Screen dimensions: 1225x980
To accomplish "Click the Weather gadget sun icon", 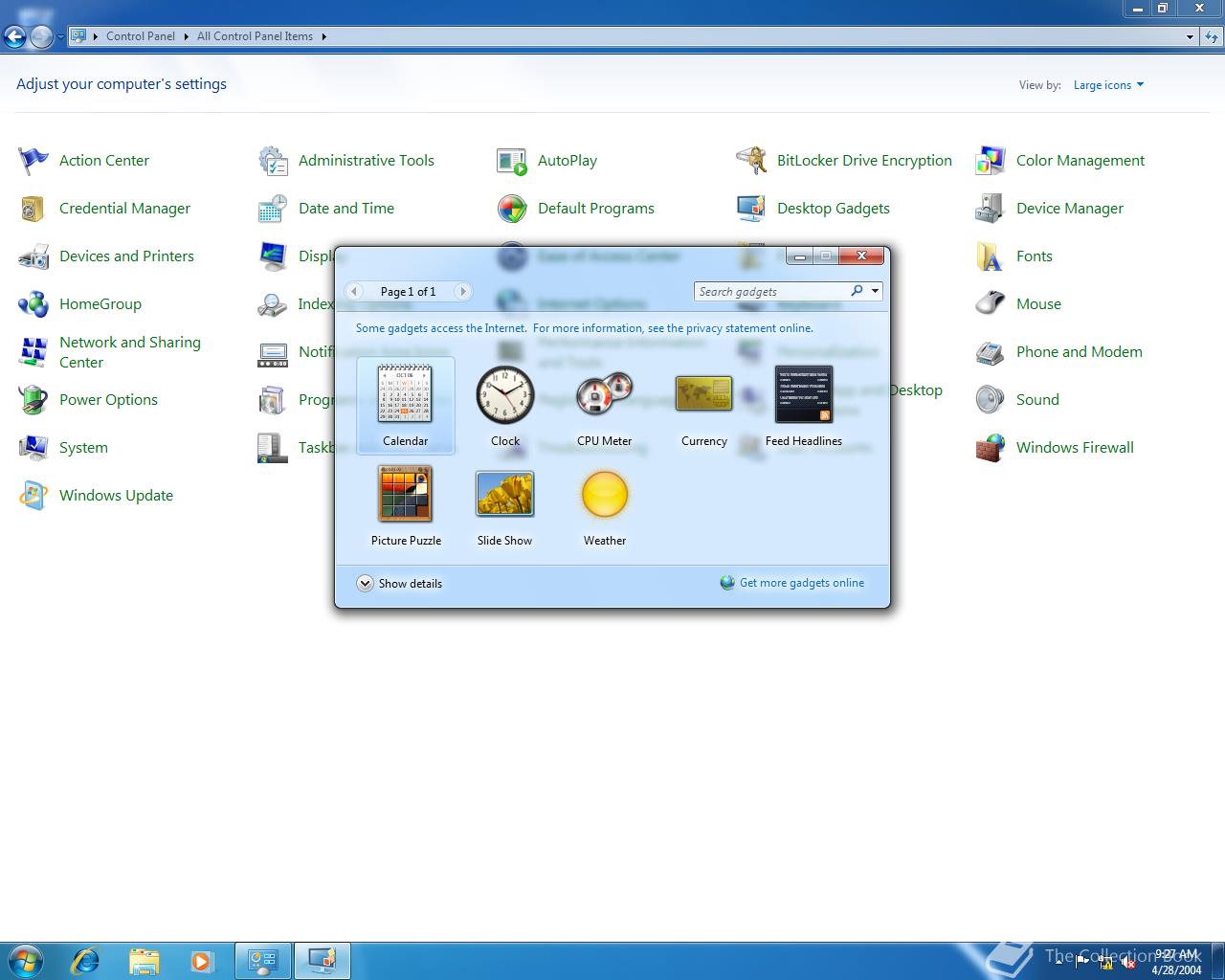I will point(604,495).
